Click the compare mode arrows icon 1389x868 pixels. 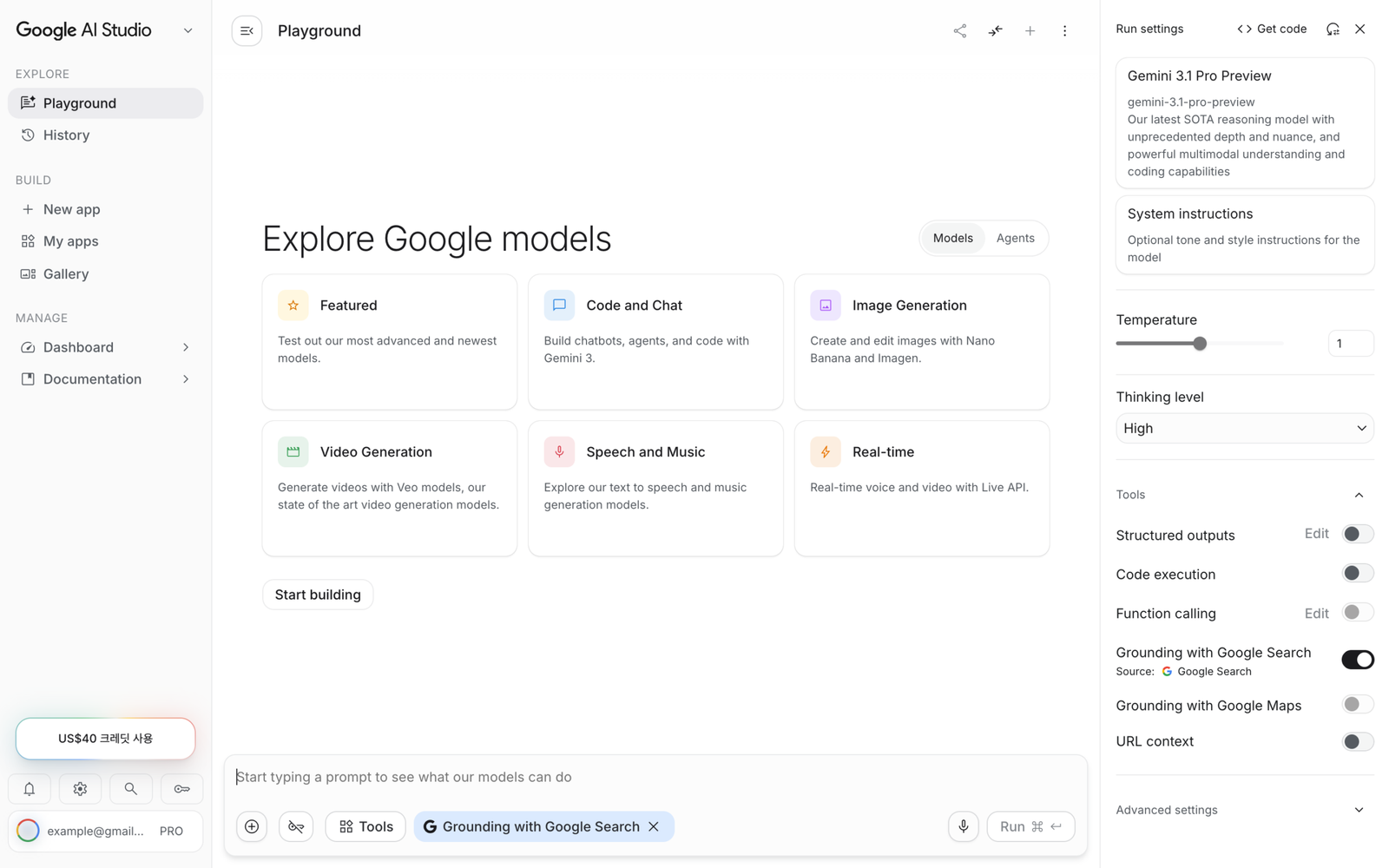(995, 31)
